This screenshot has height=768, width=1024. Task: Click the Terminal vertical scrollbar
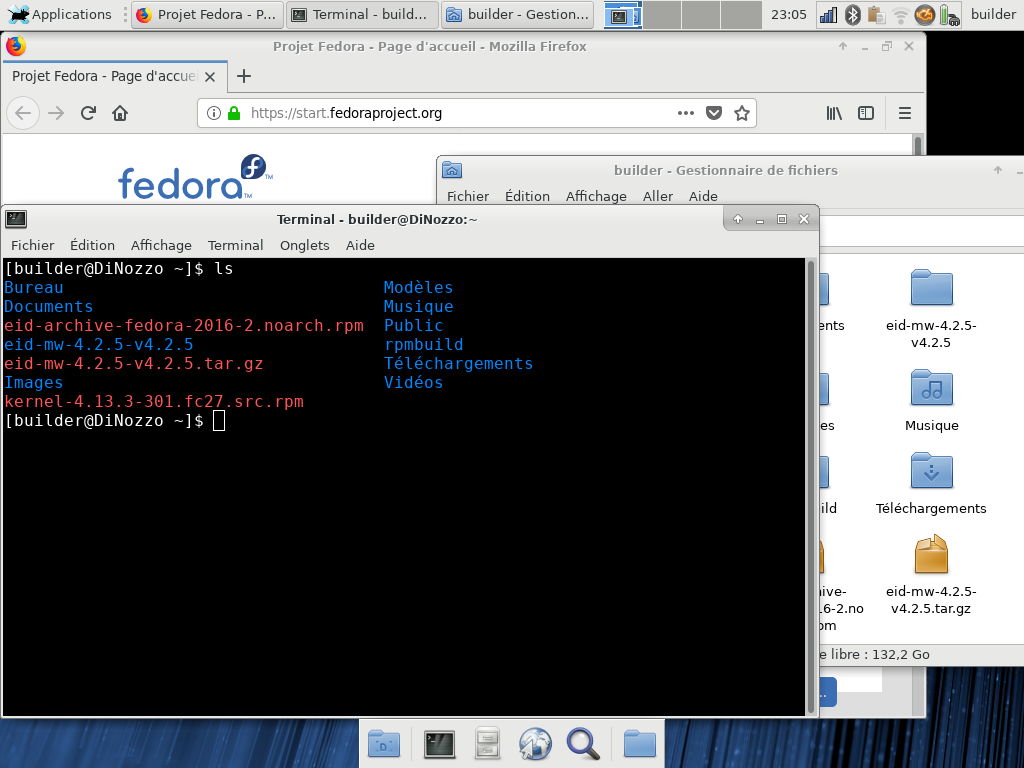pos(811,487)
